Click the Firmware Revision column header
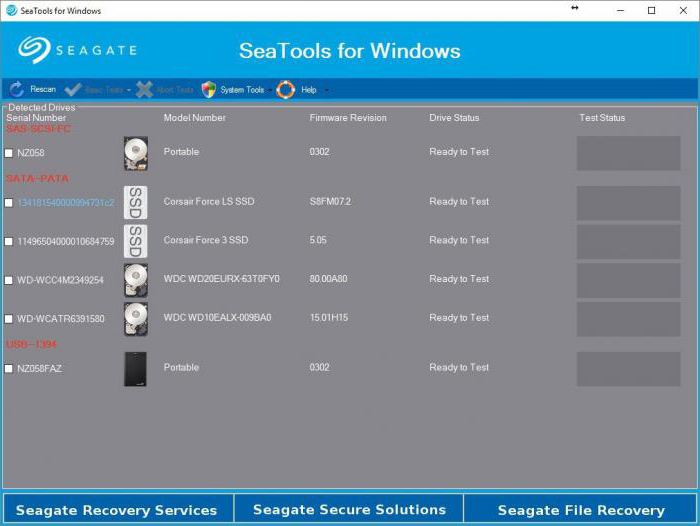Screen dimensions: 700x526 coord(348,118)
